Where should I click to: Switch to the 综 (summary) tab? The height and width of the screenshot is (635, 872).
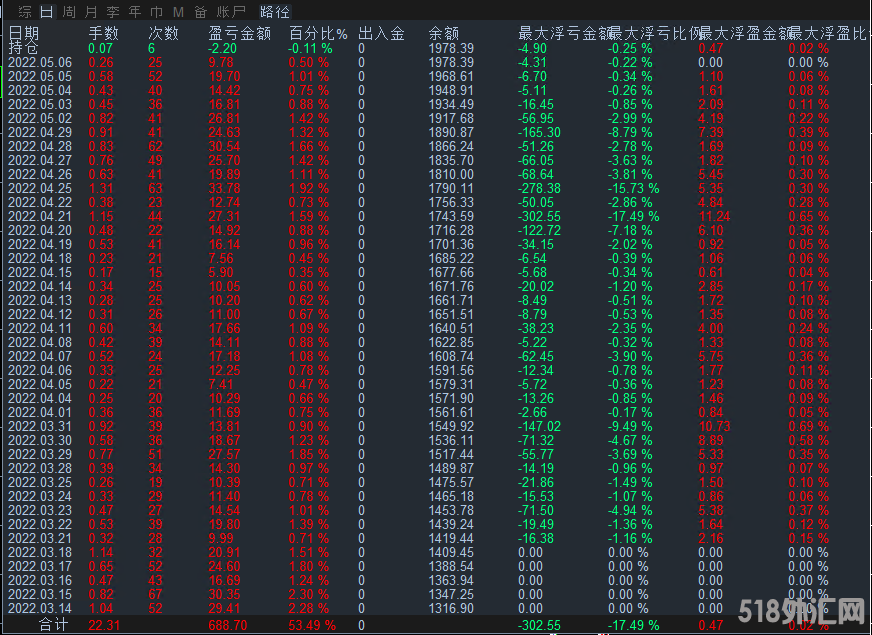[x=25, y=12]
